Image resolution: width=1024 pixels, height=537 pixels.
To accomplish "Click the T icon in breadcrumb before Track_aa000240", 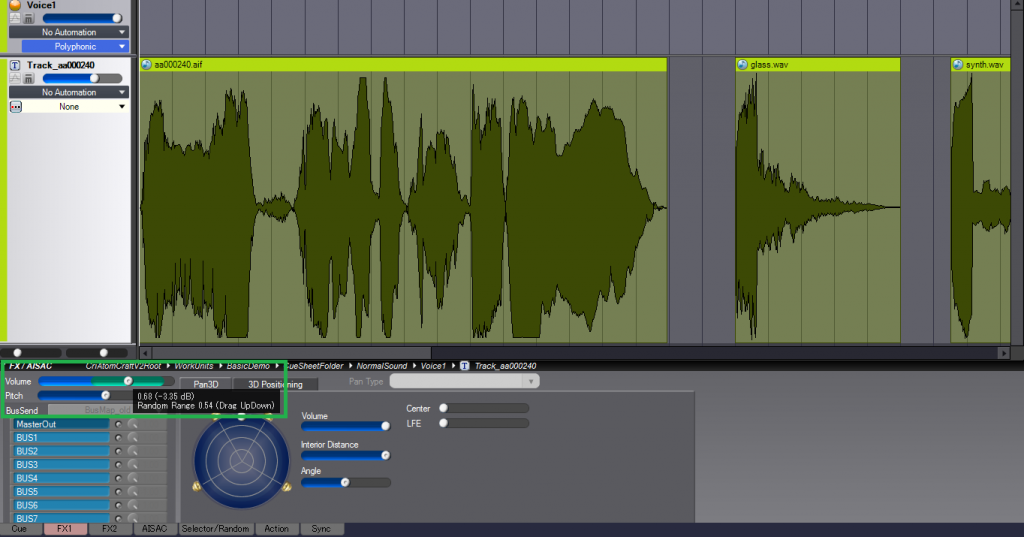I will tap(464, 366).
